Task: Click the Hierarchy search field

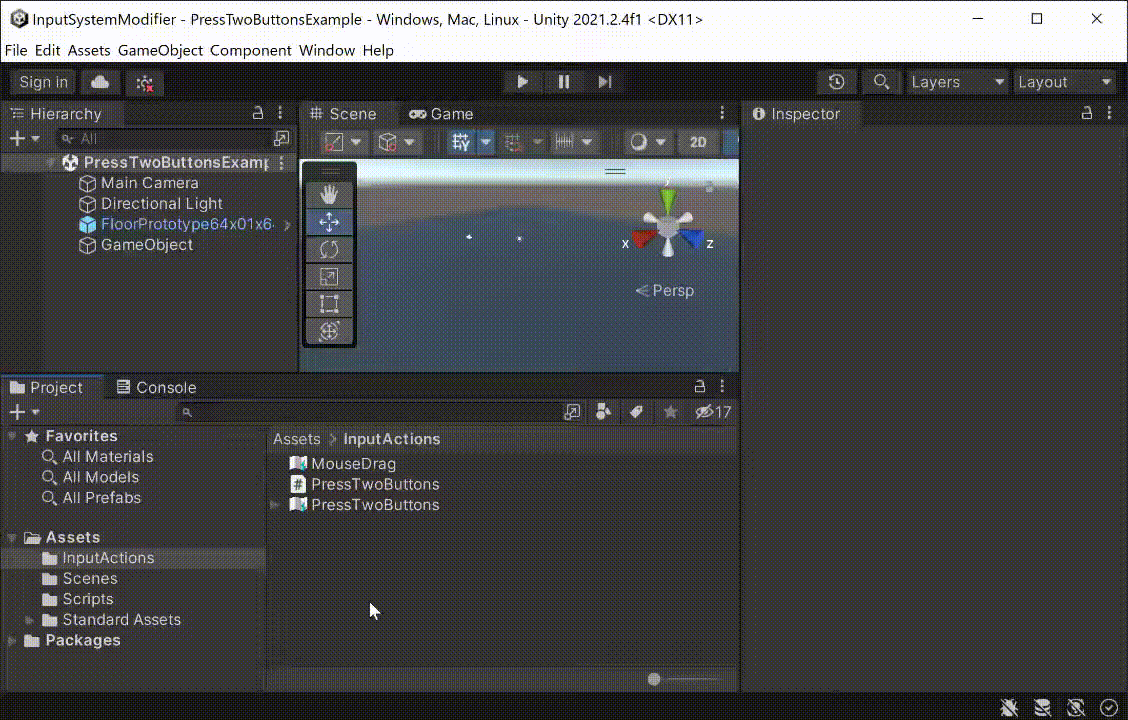Action: coord(163,138)
